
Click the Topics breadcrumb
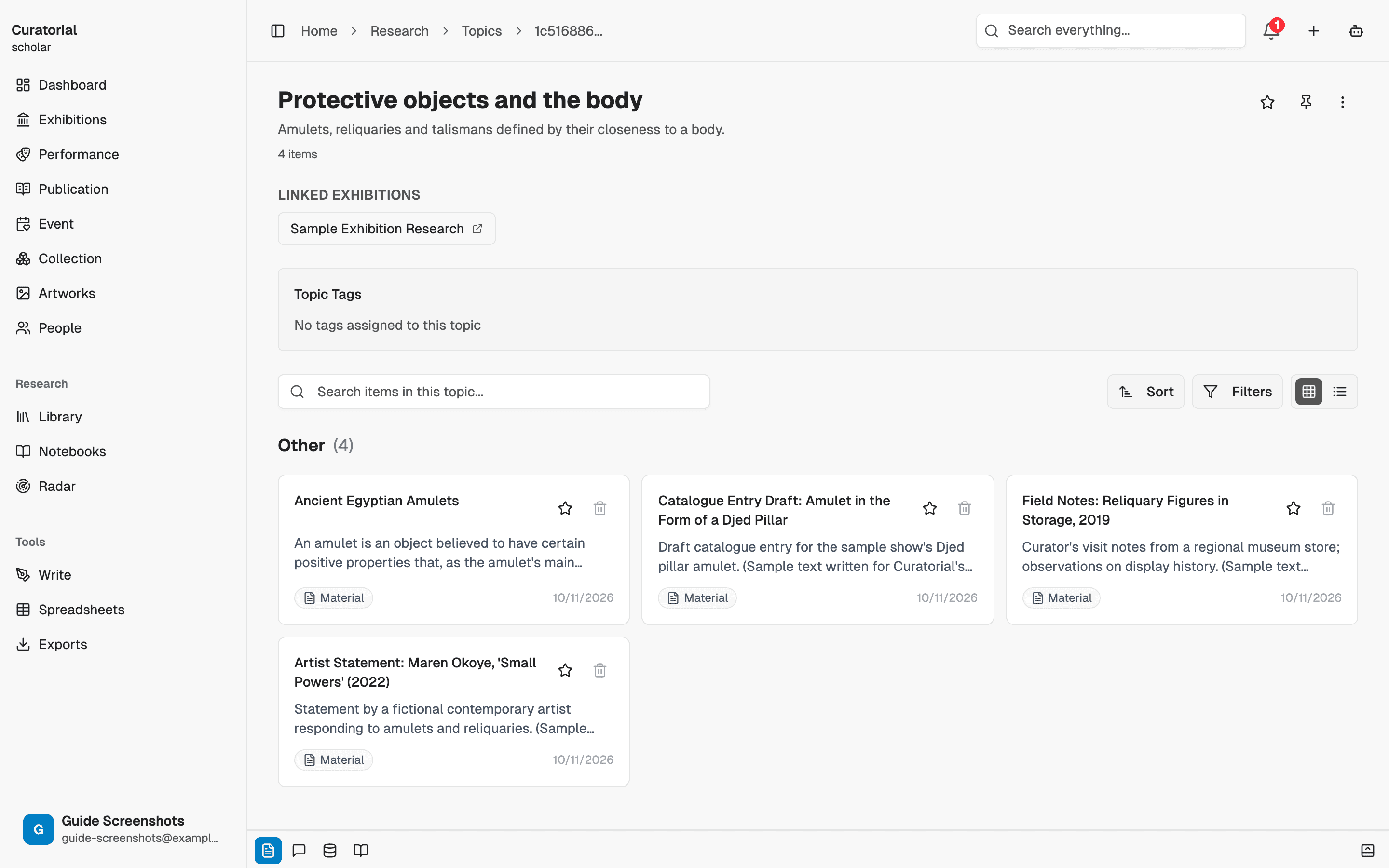pos(481,31)
